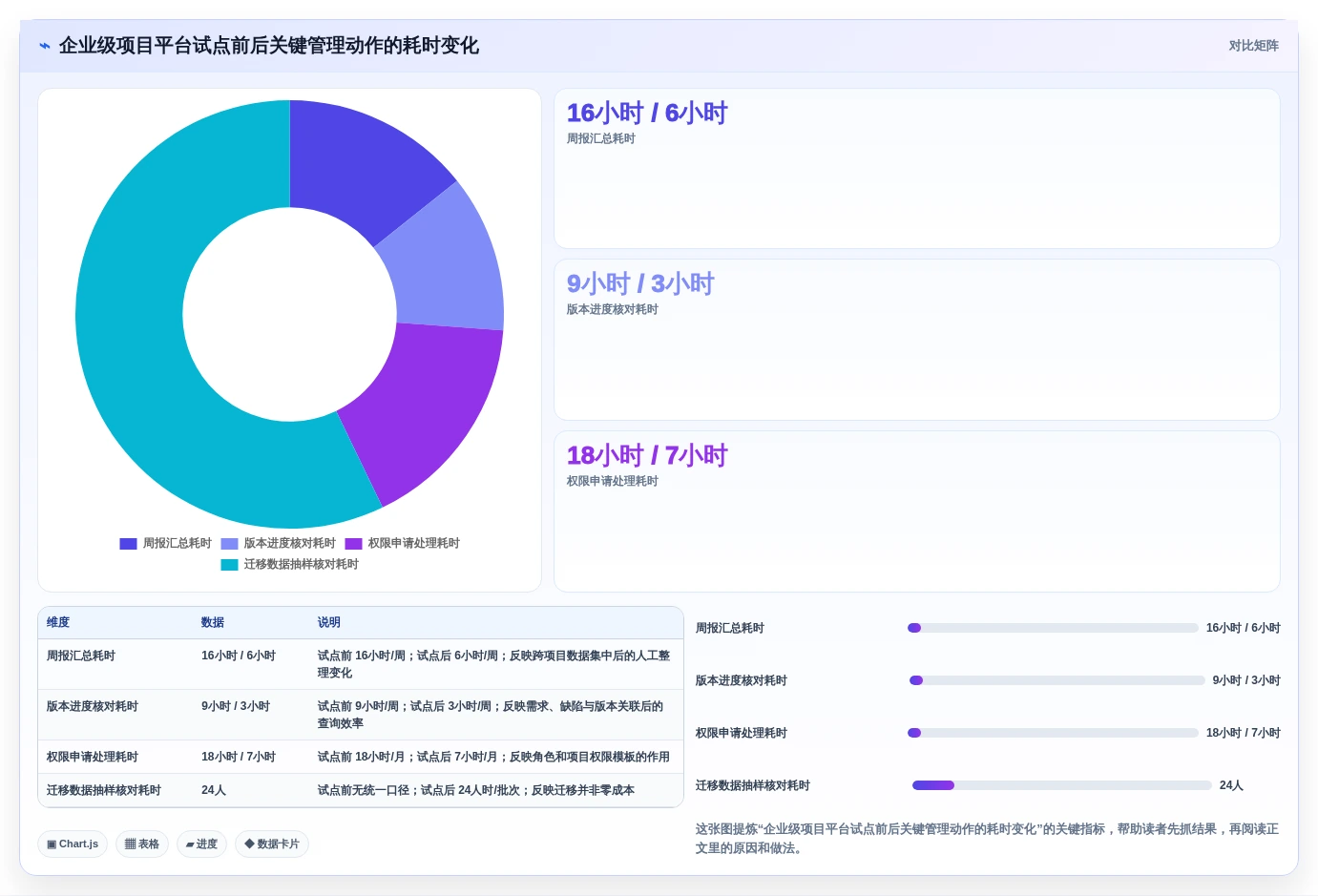This screenshot has height=896, width=1318.
Task: Click the Chart.js tag chip
Action: coord(73,844)
